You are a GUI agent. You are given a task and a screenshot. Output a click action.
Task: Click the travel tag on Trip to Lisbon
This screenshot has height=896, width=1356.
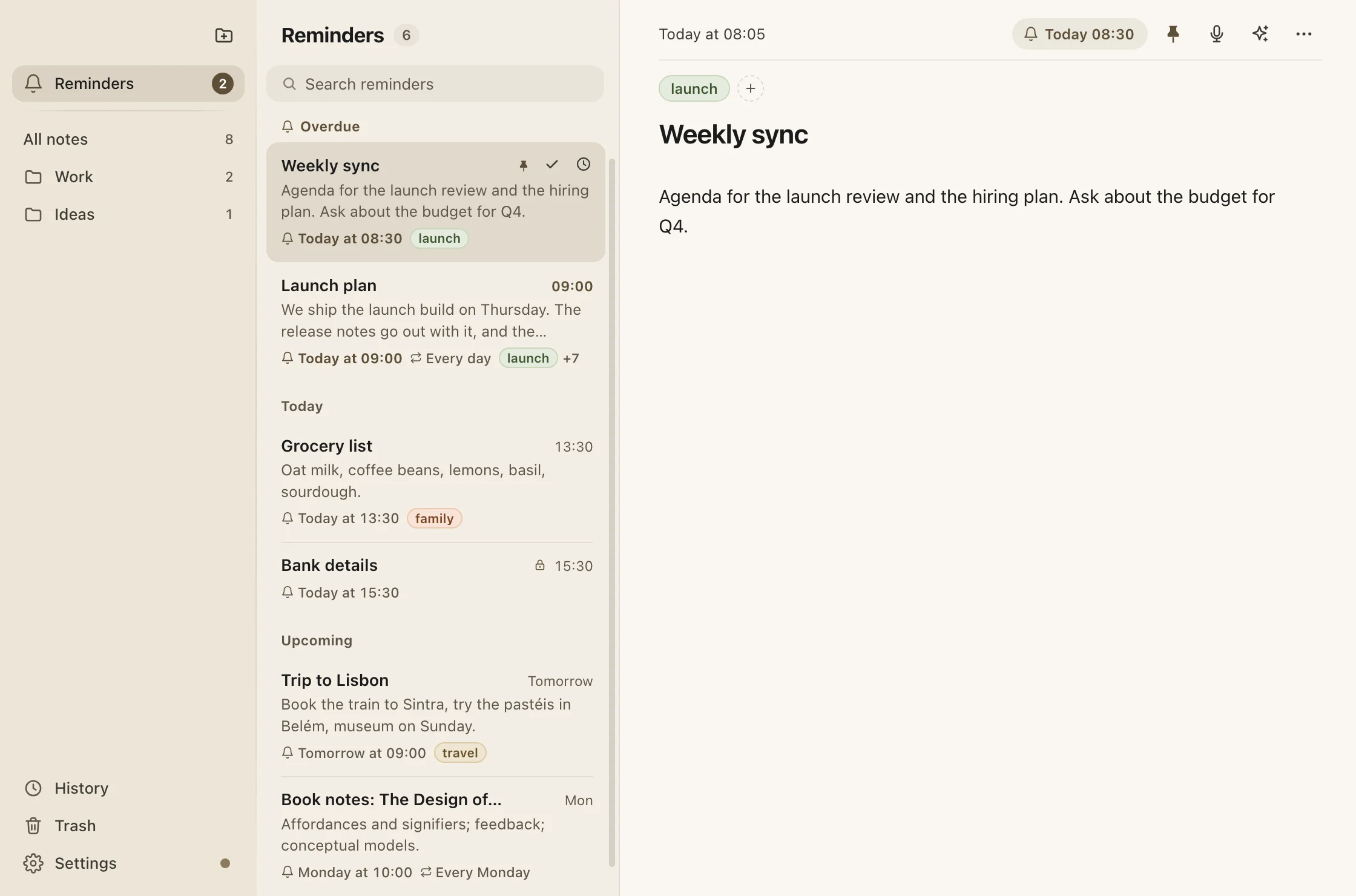(x=460, y=753)
